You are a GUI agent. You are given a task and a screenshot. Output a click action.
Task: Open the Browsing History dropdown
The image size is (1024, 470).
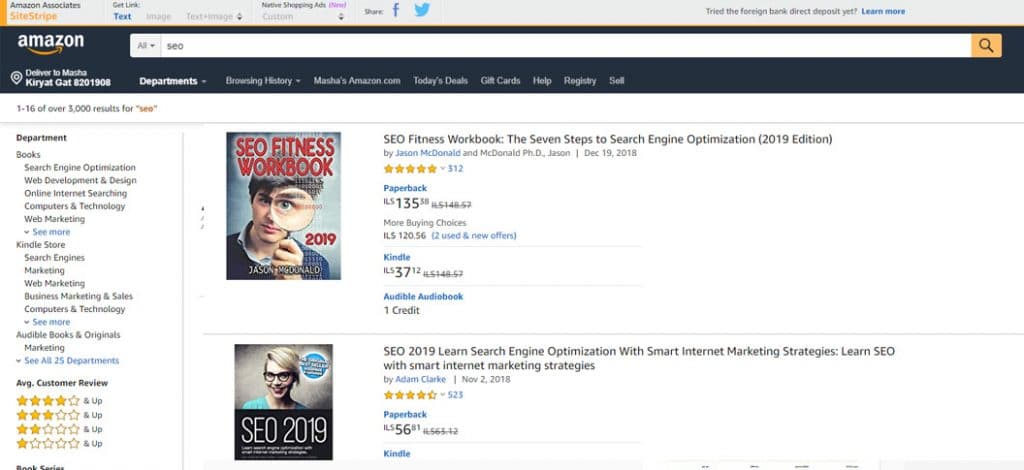point(262,81)
